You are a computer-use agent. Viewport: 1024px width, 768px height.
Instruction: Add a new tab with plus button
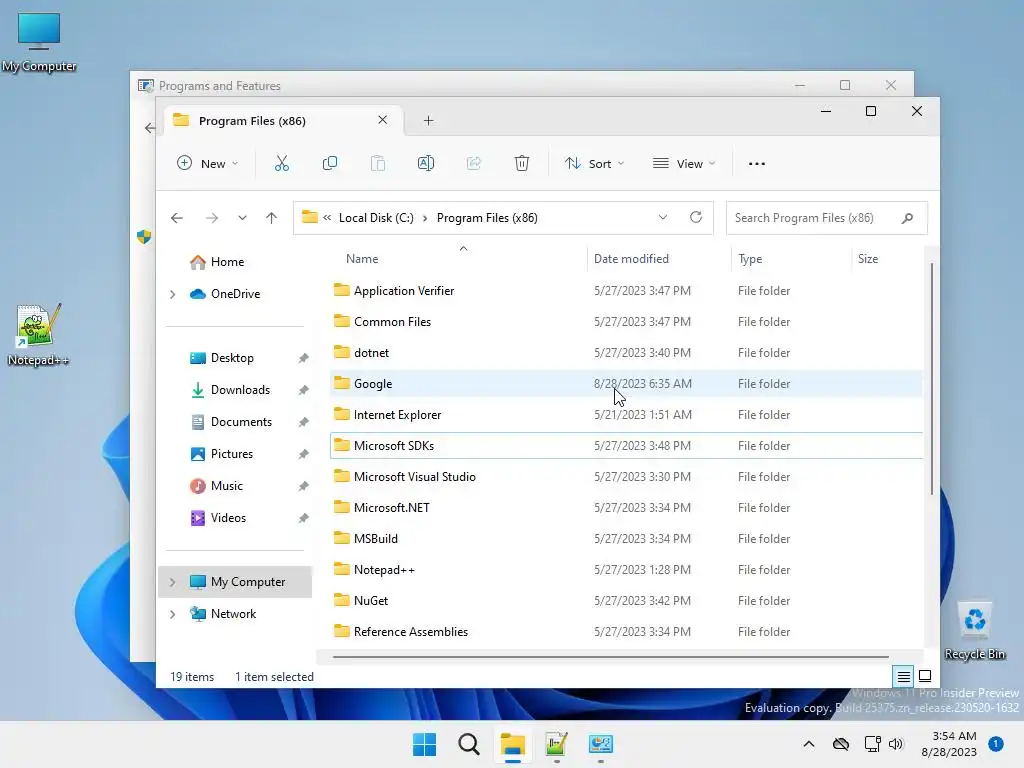click(428, 121)
